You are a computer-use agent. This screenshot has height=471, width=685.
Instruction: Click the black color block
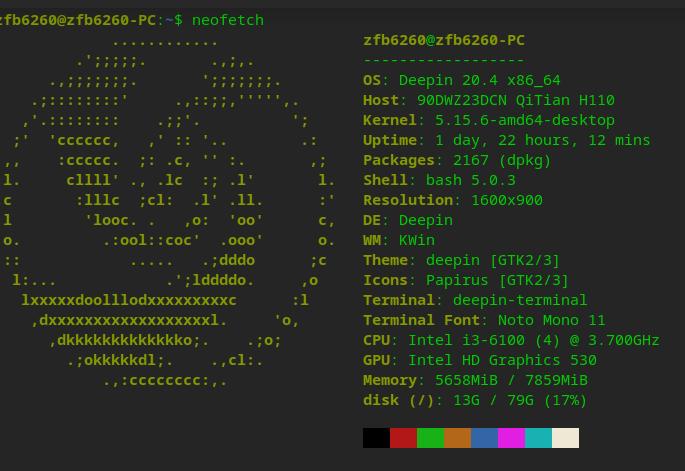pyautogui.click(x=376, y=438)
